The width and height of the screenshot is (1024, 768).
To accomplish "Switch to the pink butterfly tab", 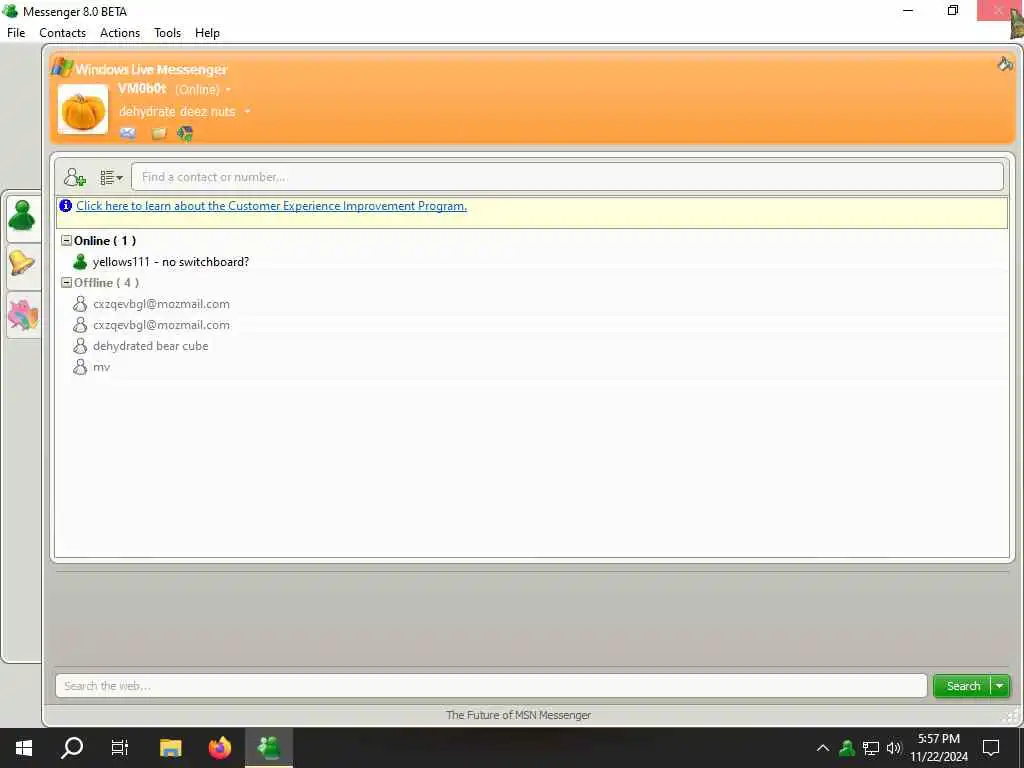I will click(23, 315).
